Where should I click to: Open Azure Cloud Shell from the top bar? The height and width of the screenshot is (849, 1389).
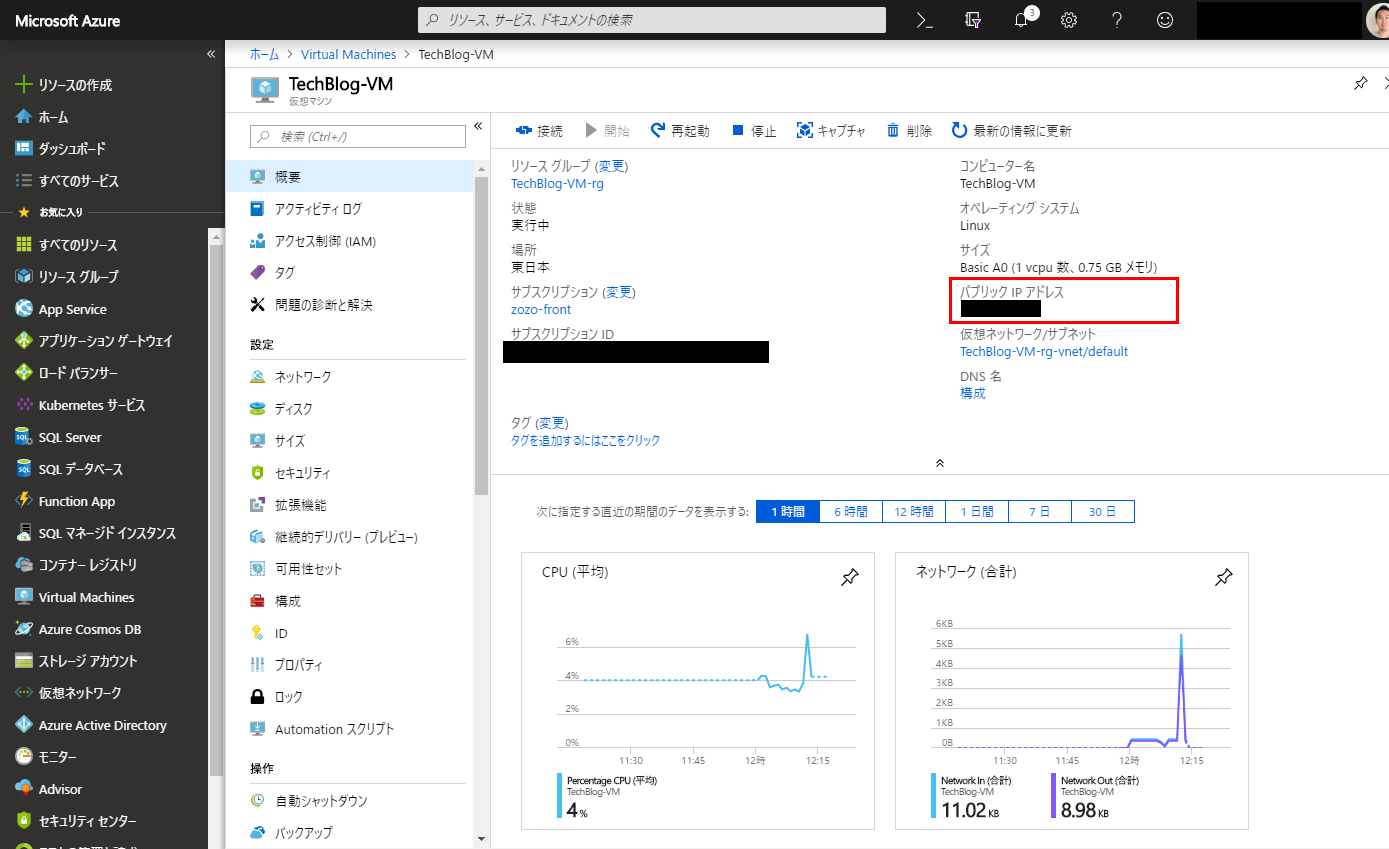click(x=923, y=20)
